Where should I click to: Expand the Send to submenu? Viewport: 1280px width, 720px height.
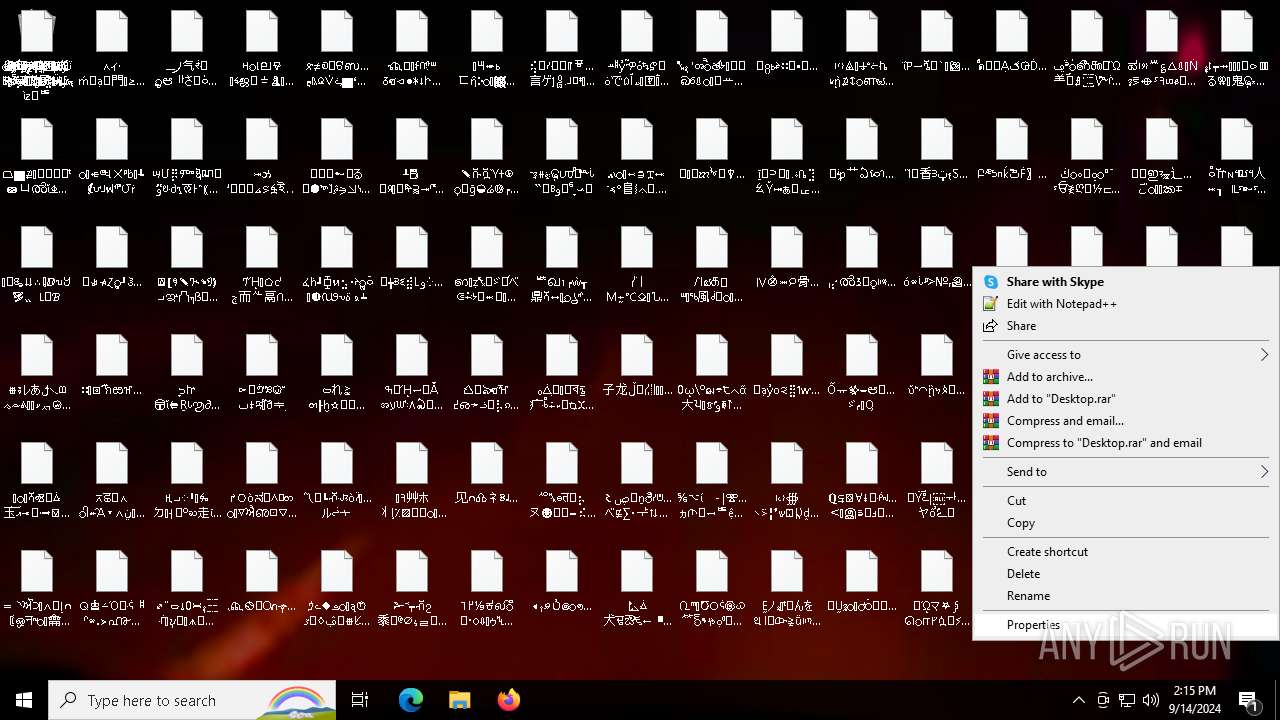[1125, 472]
